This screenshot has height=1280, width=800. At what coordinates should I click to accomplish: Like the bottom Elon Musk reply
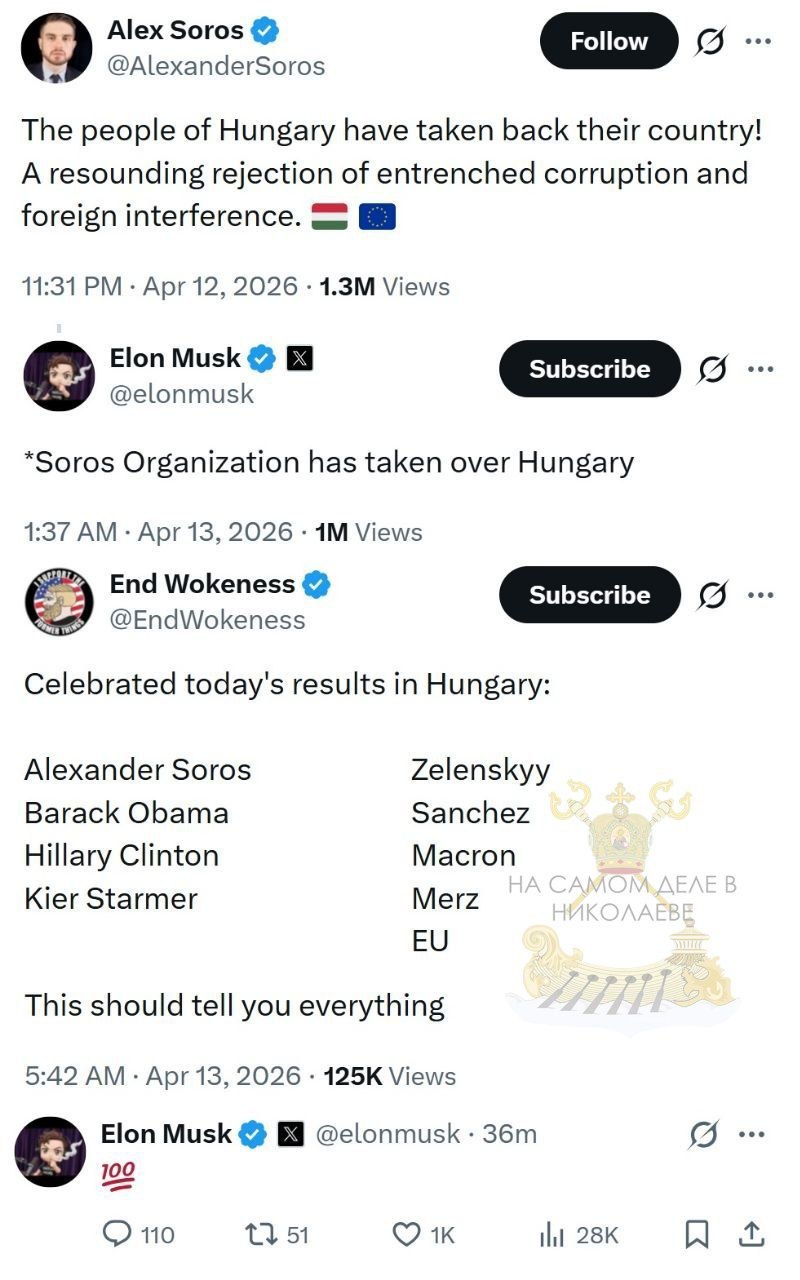pyautogui.click(x=407, y=1235)
